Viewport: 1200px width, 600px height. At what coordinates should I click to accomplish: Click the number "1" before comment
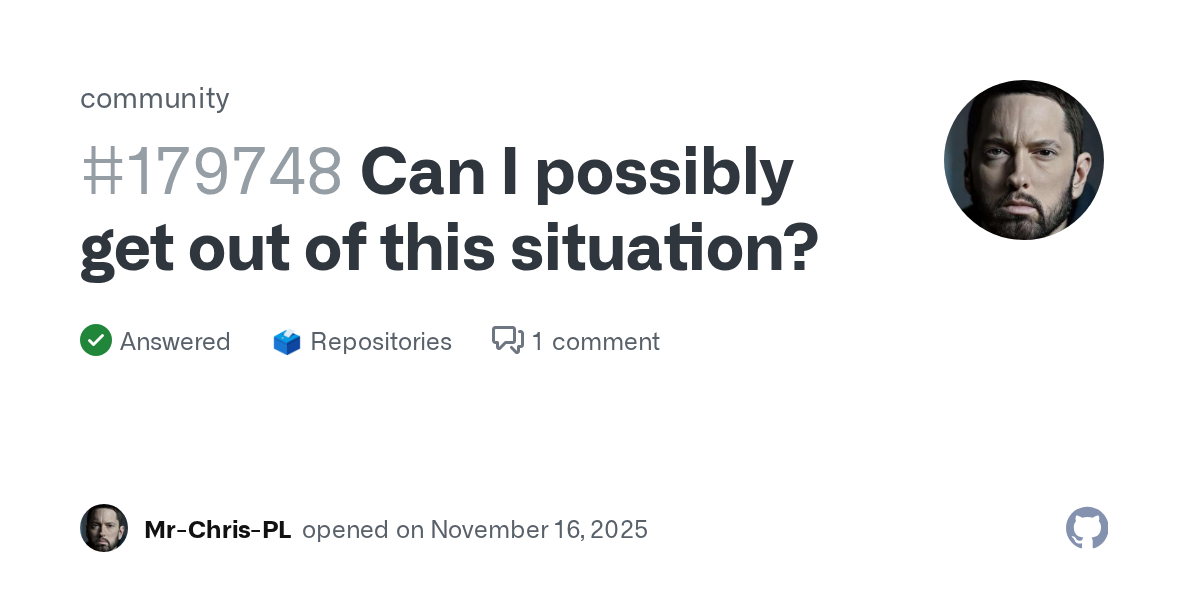[538, 342]
